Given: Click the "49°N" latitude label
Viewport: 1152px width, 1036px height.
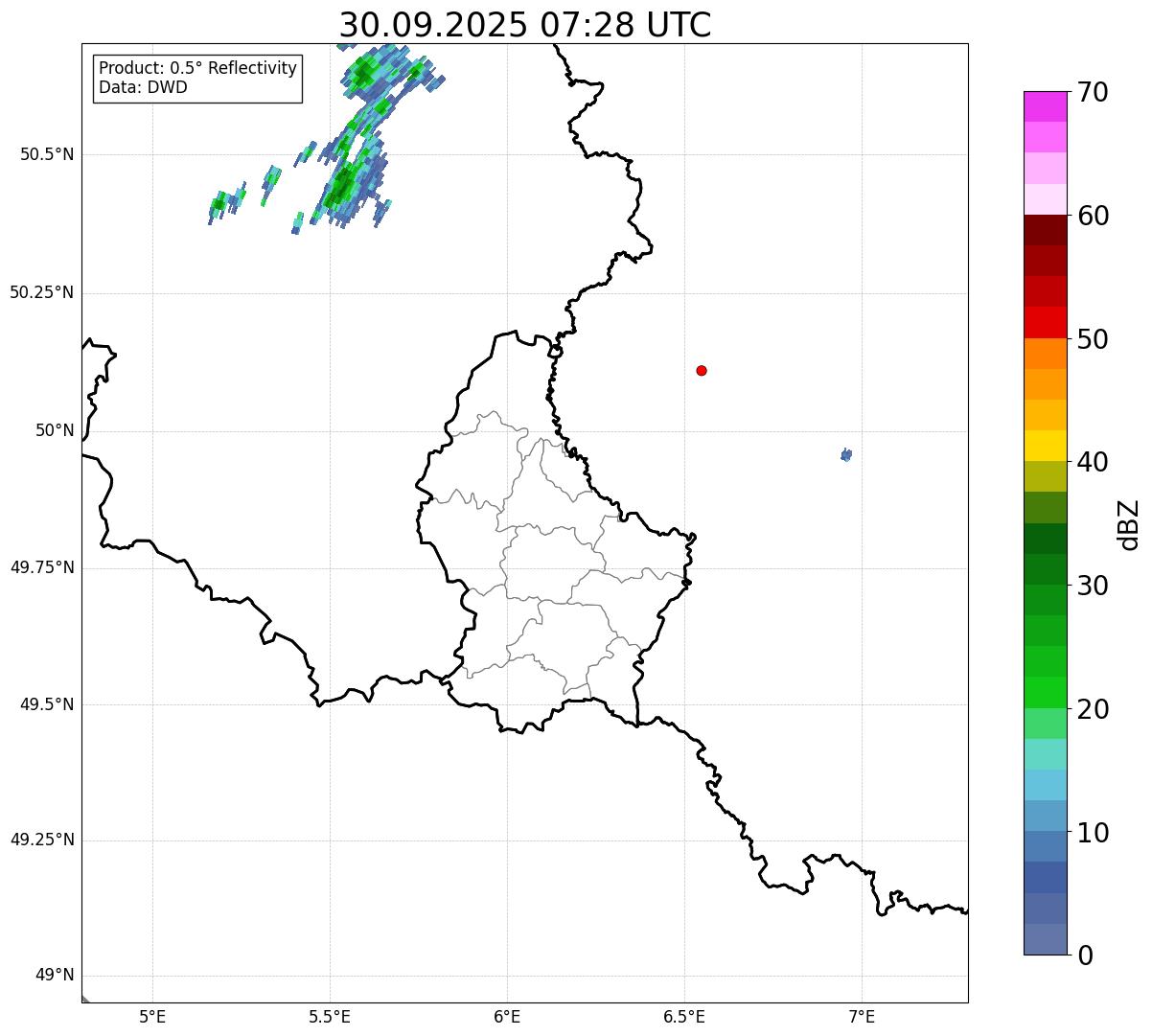Looking at the screenshot, I should 55,976.
